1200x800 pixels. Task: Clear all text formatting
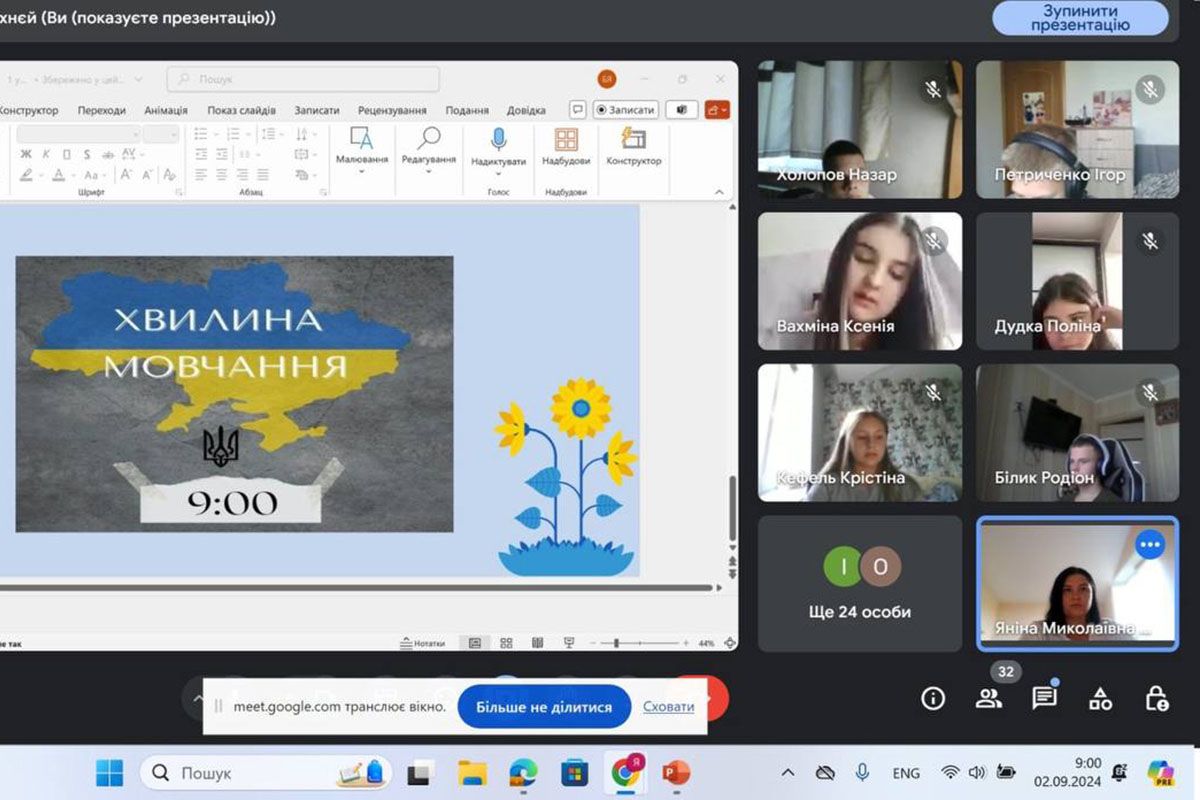tap(169, 174)
